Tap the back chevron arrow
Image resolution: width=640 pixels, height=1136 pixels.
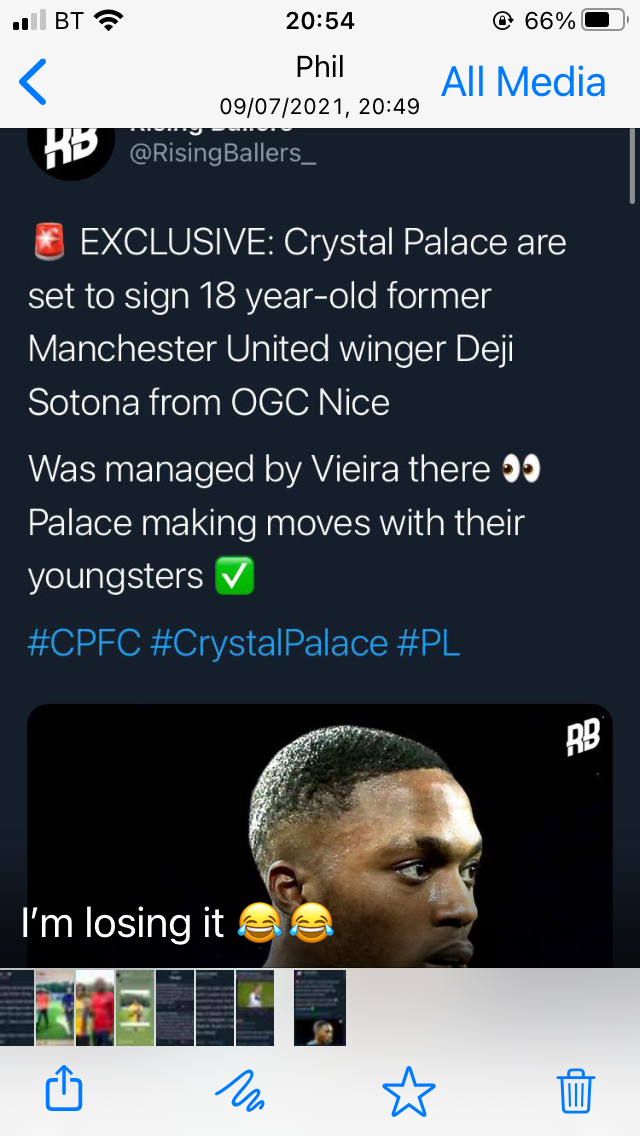tap(33, 82)
